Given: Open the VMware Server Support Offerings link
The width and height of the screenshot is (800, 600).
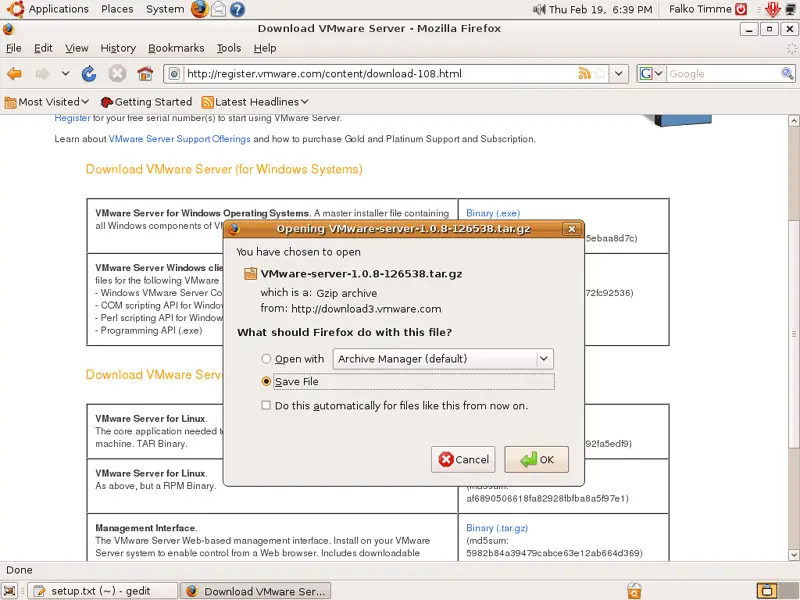Looking at the screenshot, I should (180, 139).
